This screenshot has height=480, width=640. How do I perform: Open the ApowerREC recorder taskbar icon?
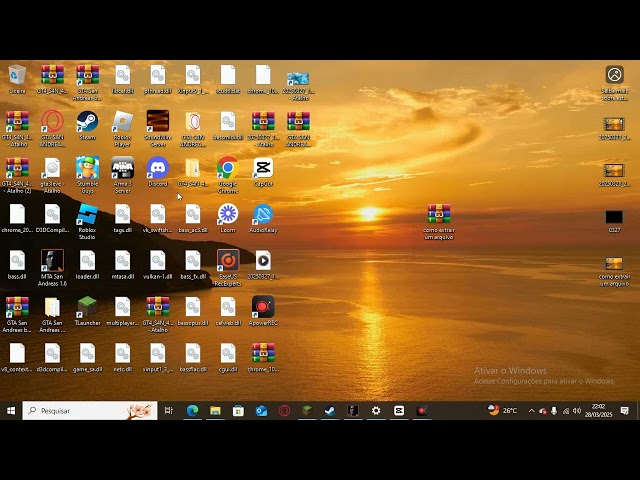(422, 411)
